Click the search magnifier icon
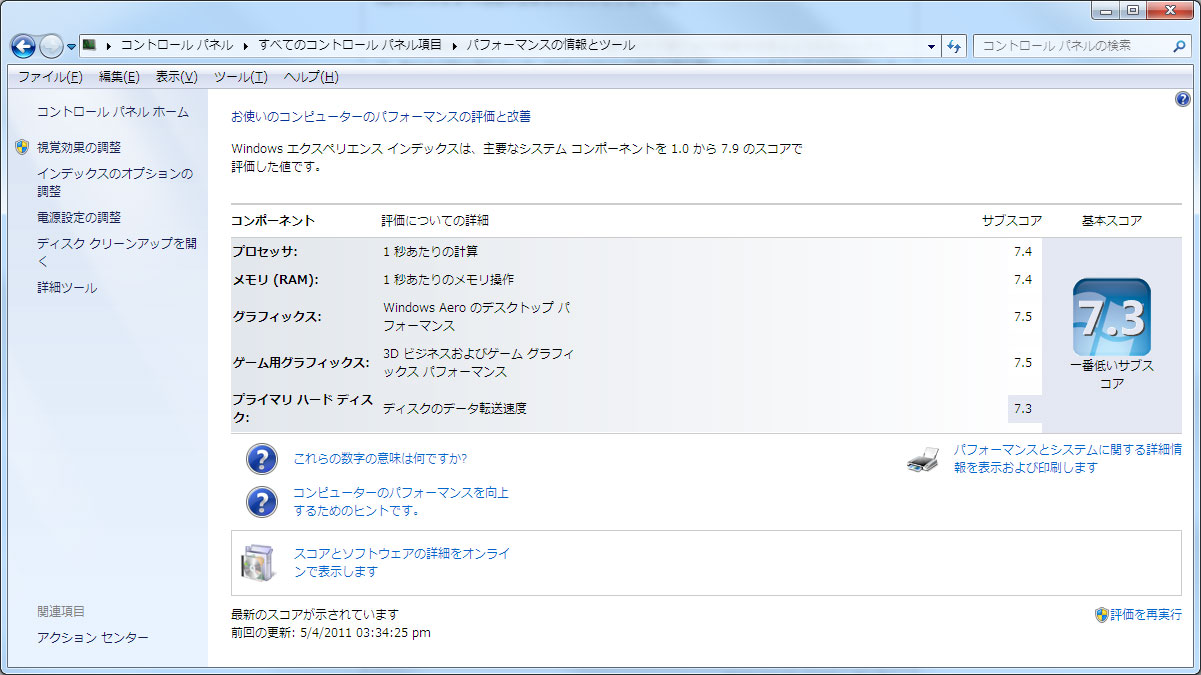Screen dimensions: 1201x675 [x=1179, y=46]
